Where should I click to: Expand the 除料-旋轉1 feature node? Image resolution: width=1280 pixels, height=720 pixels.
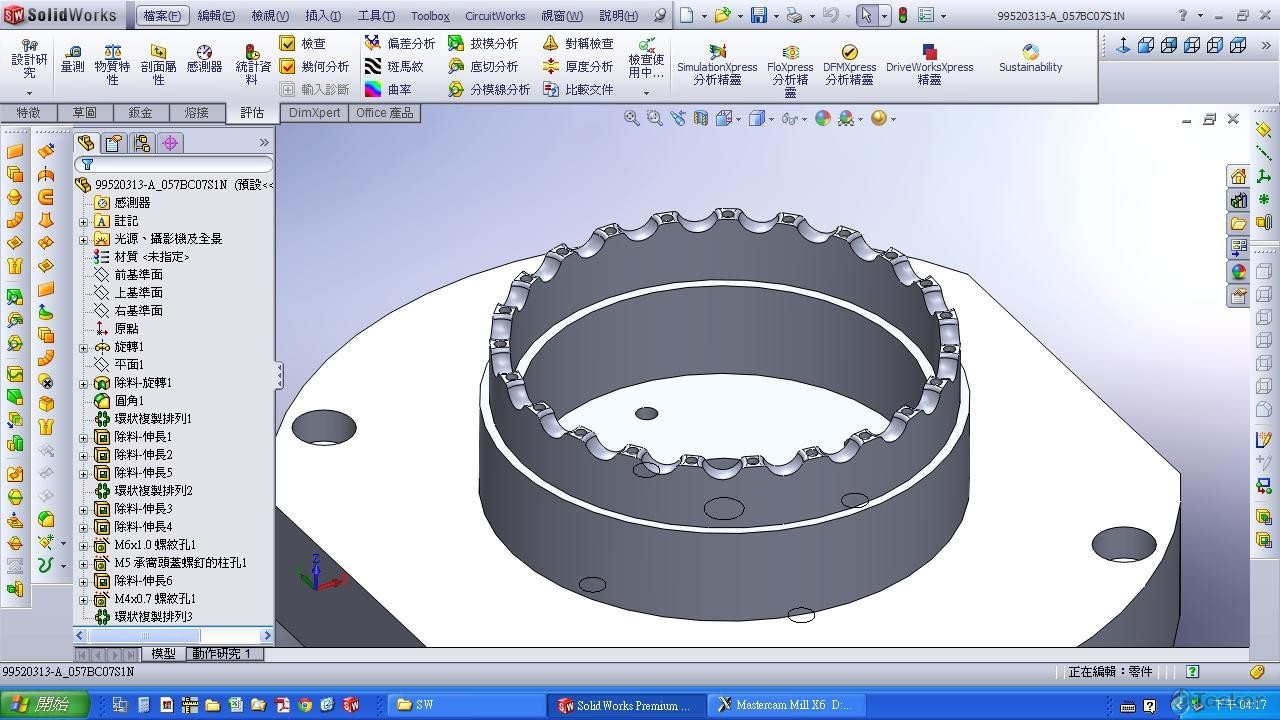[x=84, y=383]
